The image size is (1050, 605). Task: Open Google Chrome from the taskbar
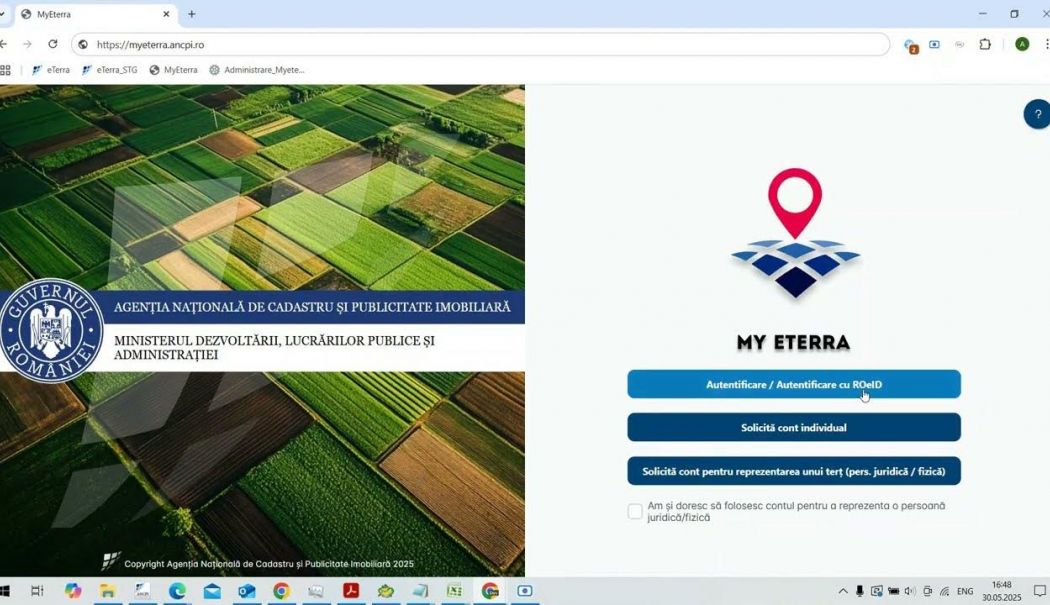[281, 591]
